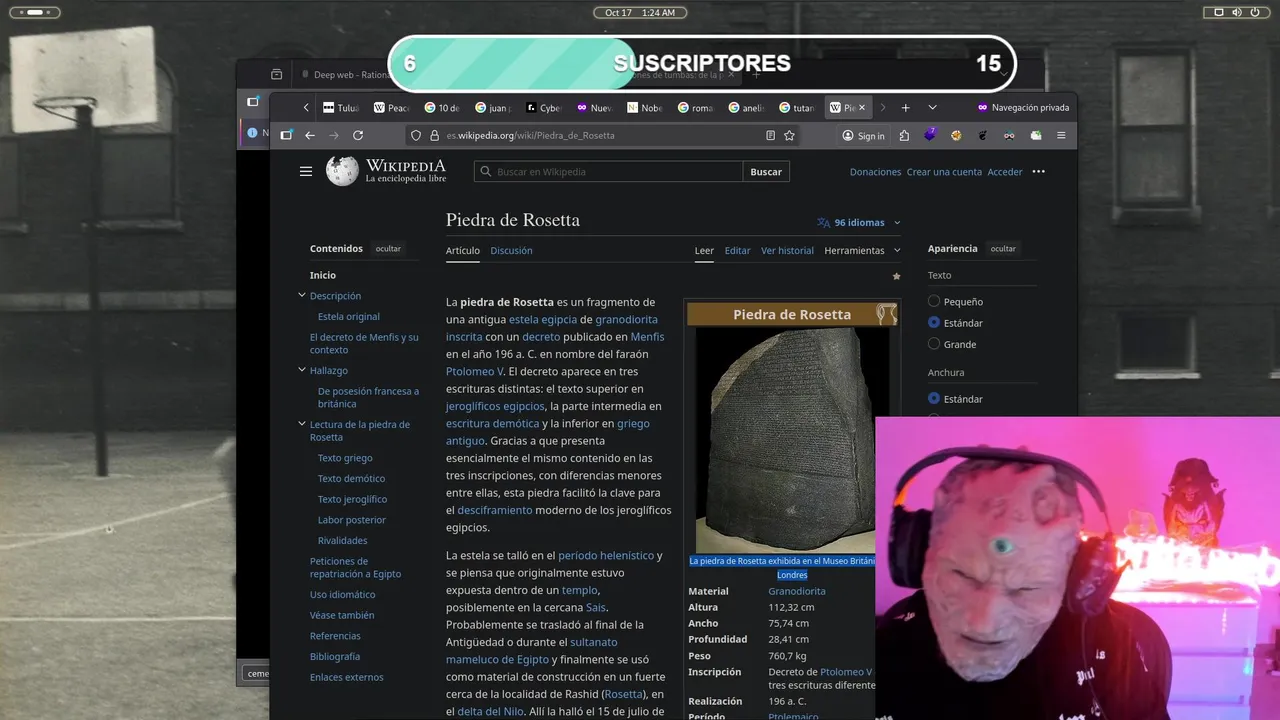Open the clock and date in top bar
Image resolution: width=1280 pixels, height=720 pixels.
[640, 12]
